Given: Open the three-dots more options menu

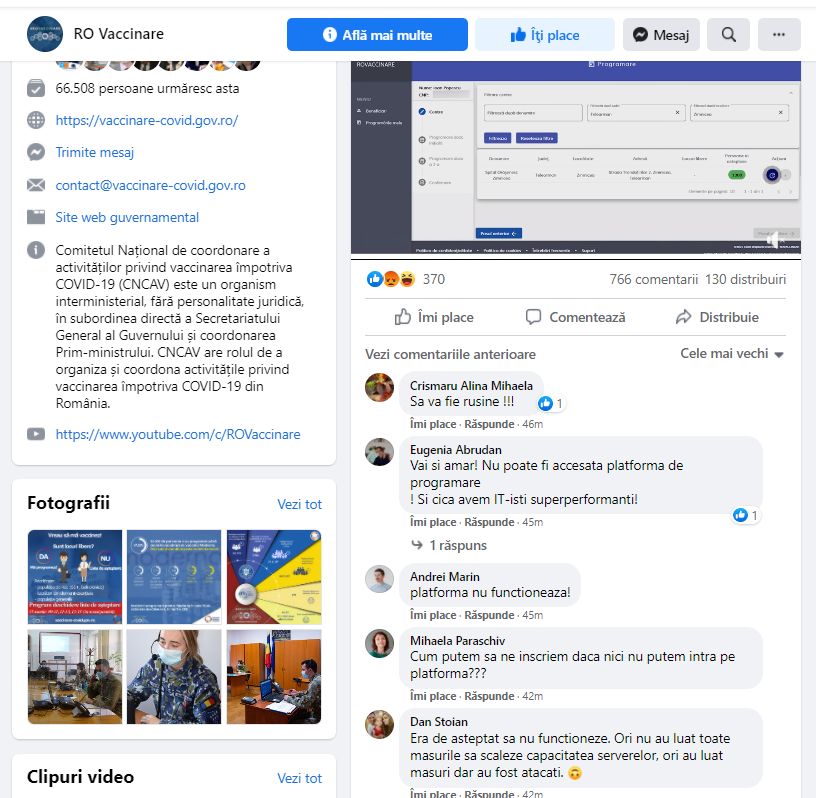Looking at the screenshot, I should (x=779, y=35).
